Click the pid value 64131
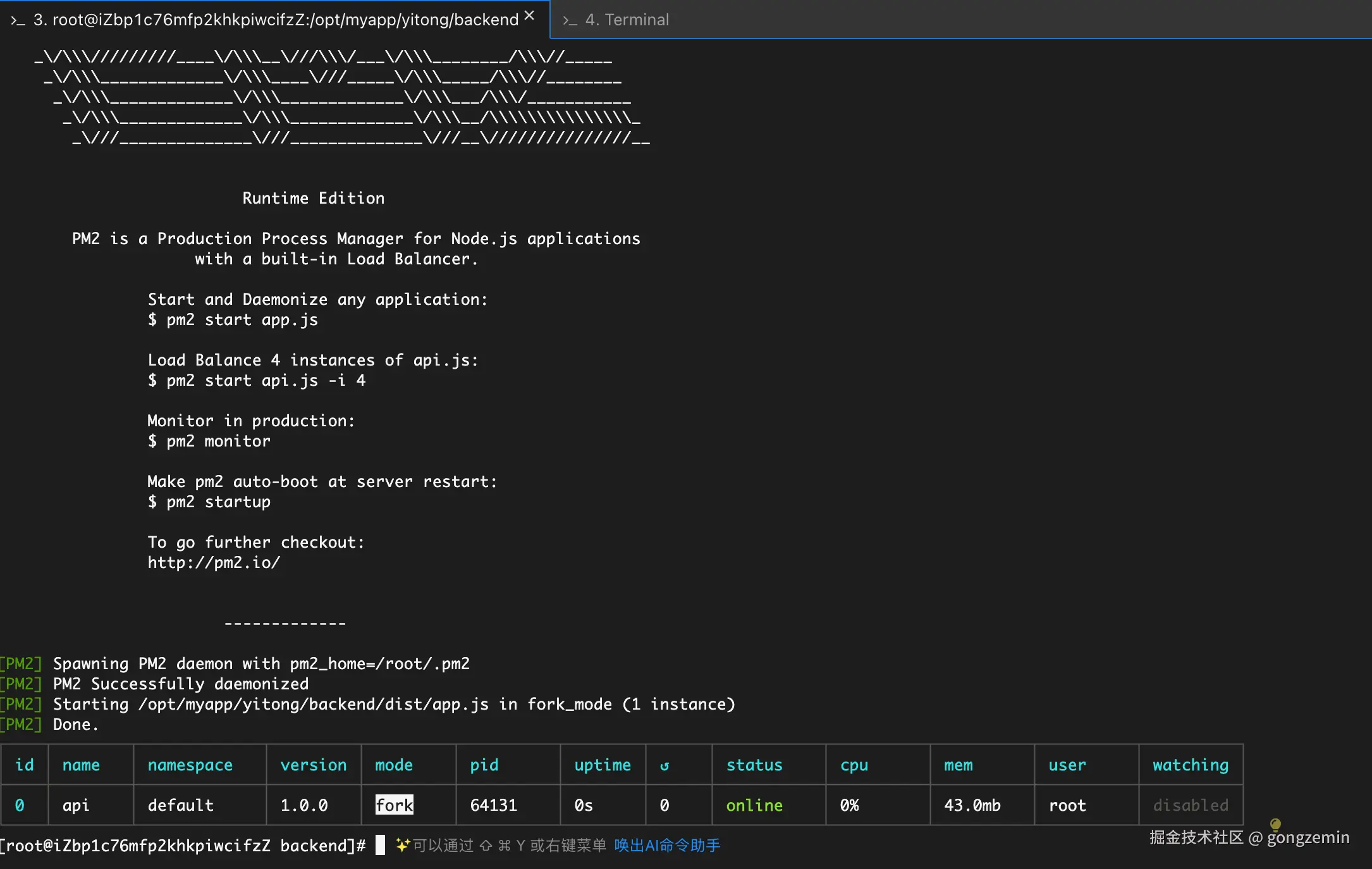The width and height of the screenshot is (1372, 869). tap(493, 805)
